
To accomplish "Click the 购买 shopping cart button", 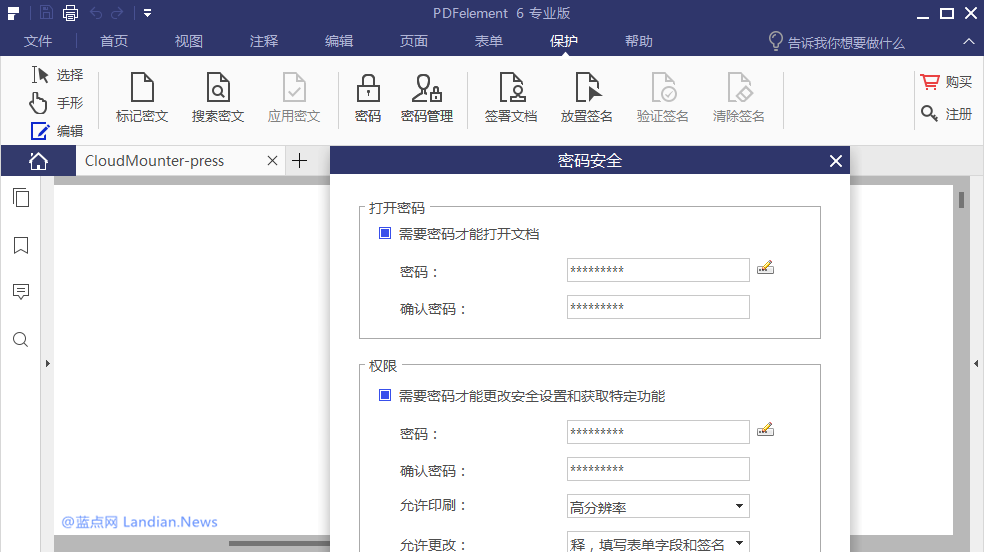I will 946,82.
